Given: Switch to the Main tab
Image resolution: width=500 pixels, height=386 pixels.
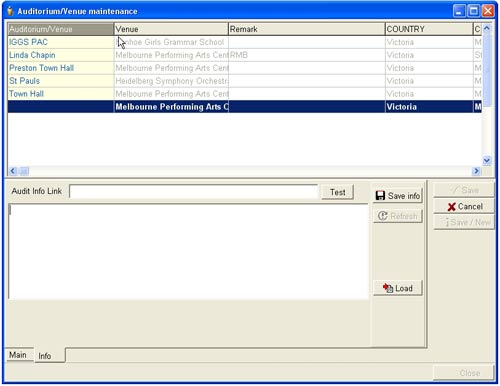Looking at the screenshot, I should click(x=18, y=355).
